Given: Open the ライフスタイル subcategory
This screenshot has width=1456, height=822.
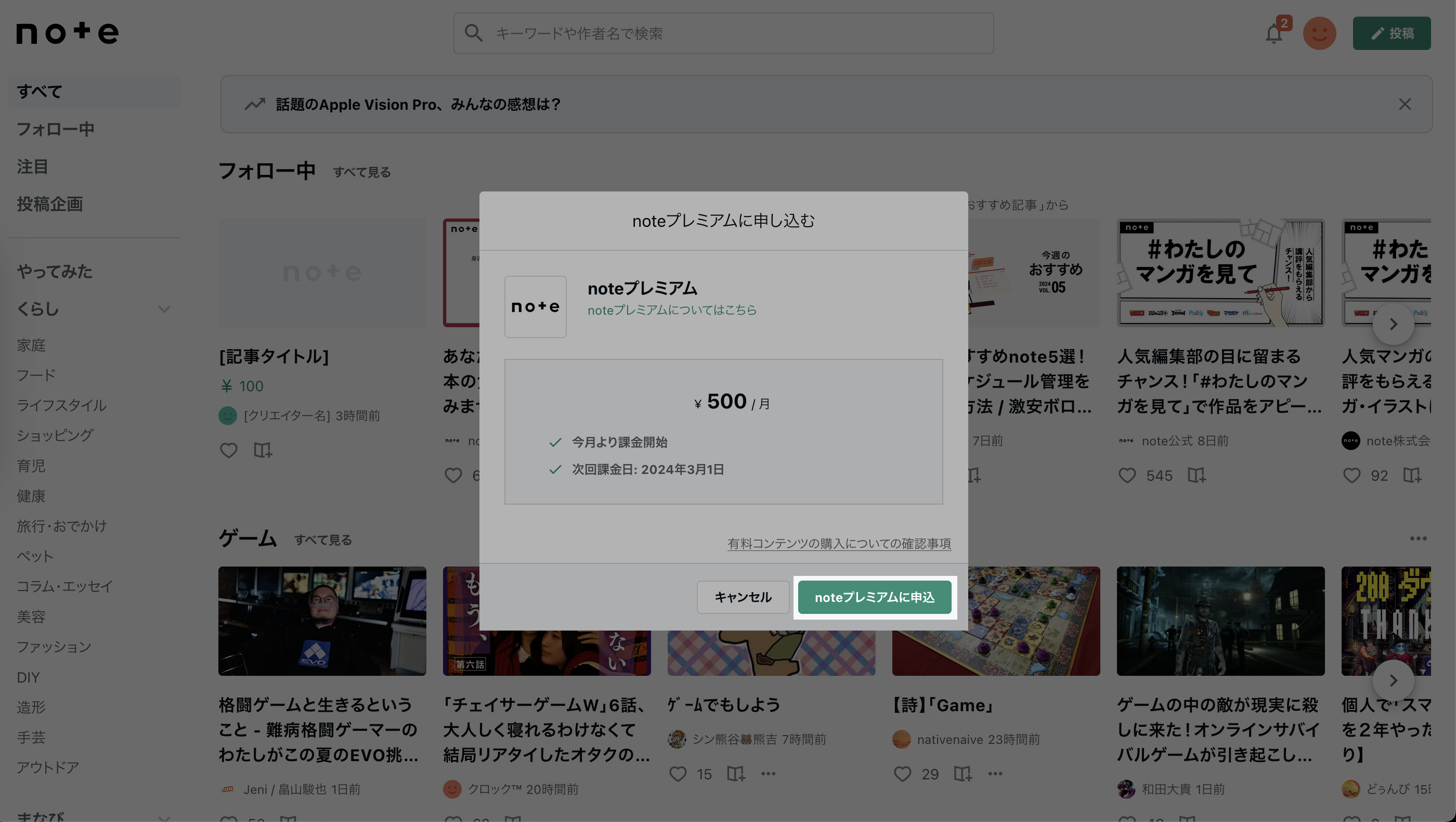Looking at the screenshot, I should tap(61, 405).
